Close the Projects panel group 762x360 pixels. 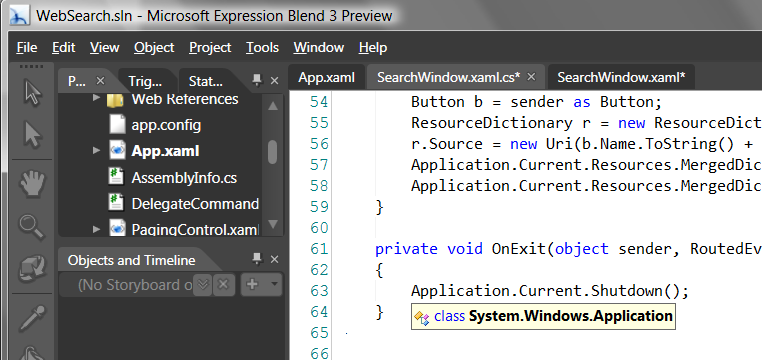click(274, 81)
